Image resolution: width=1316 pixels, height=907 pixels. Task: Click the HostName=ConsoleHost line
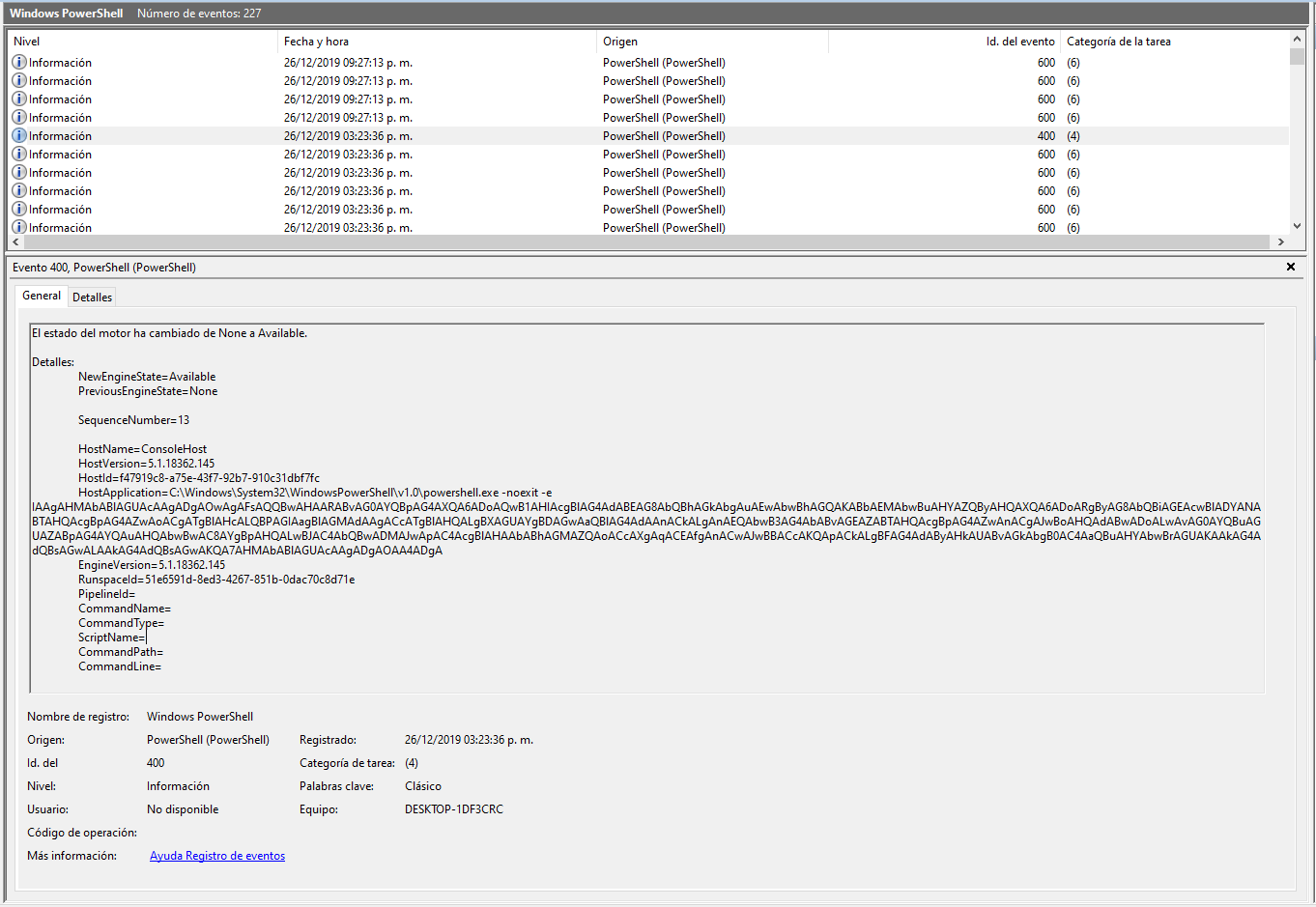tap(142, 449)
